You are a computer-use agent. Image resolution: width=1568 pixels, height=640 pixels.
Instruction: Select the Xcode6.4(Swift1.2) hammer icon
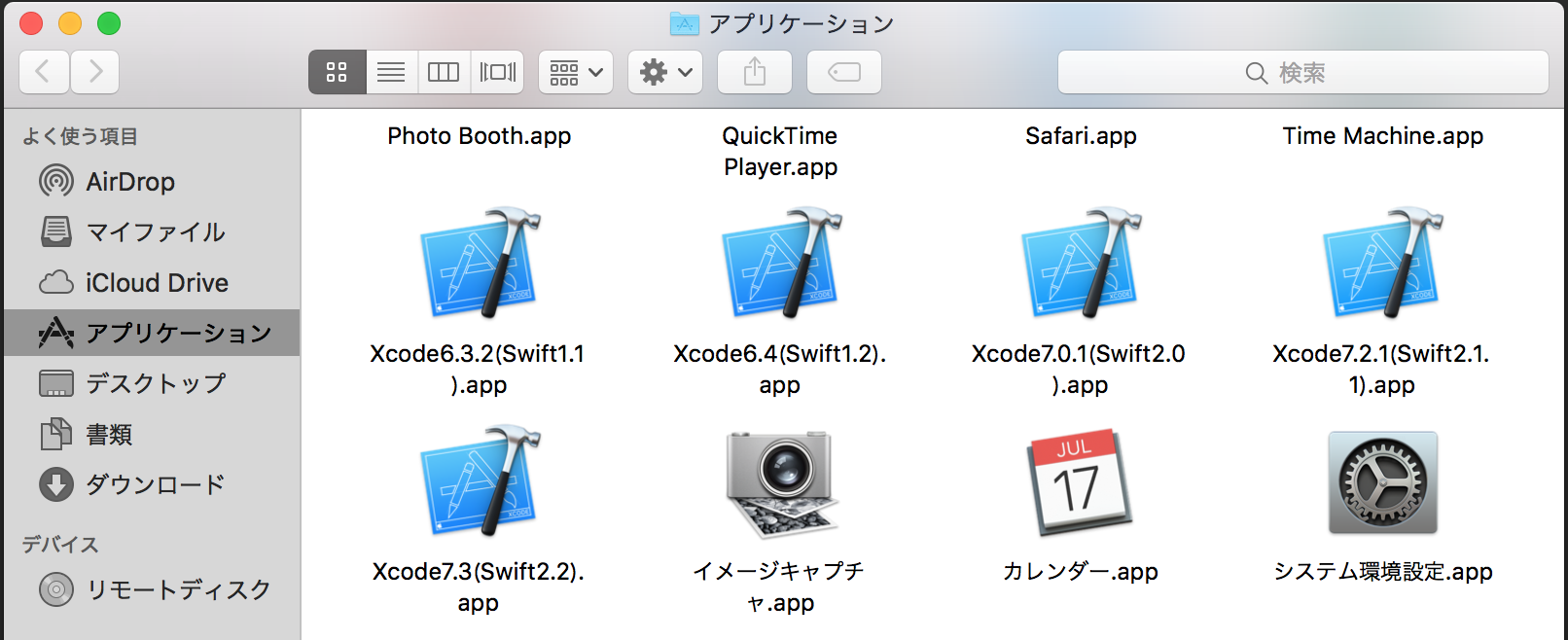click(780, 263)
